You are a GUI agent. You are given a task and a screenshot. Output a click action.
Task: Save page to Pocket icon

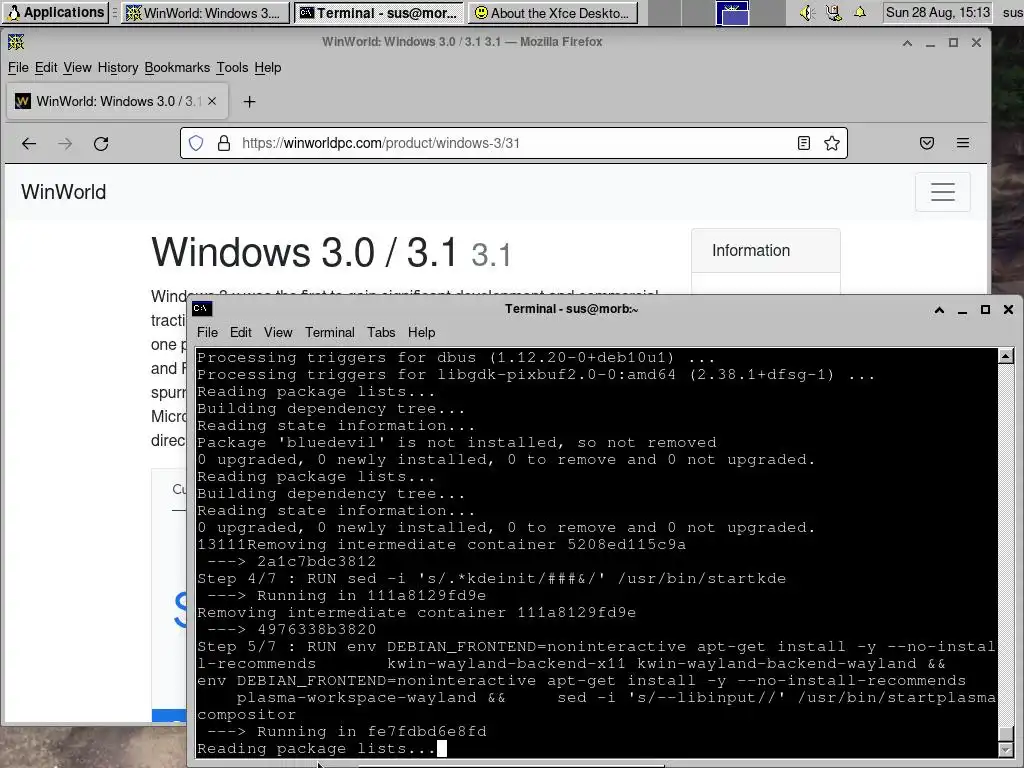point(927,143)
